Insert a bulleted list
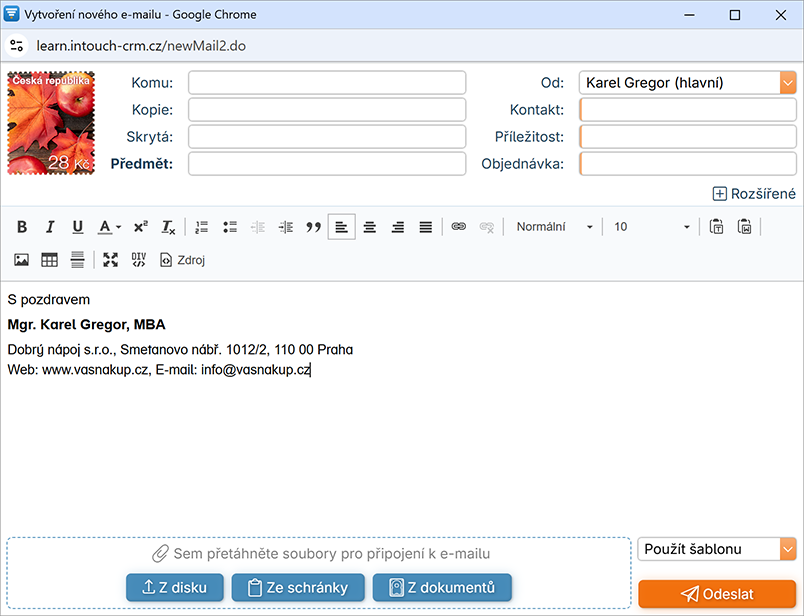This screenshot has width=804, height=616. (230, 227)
